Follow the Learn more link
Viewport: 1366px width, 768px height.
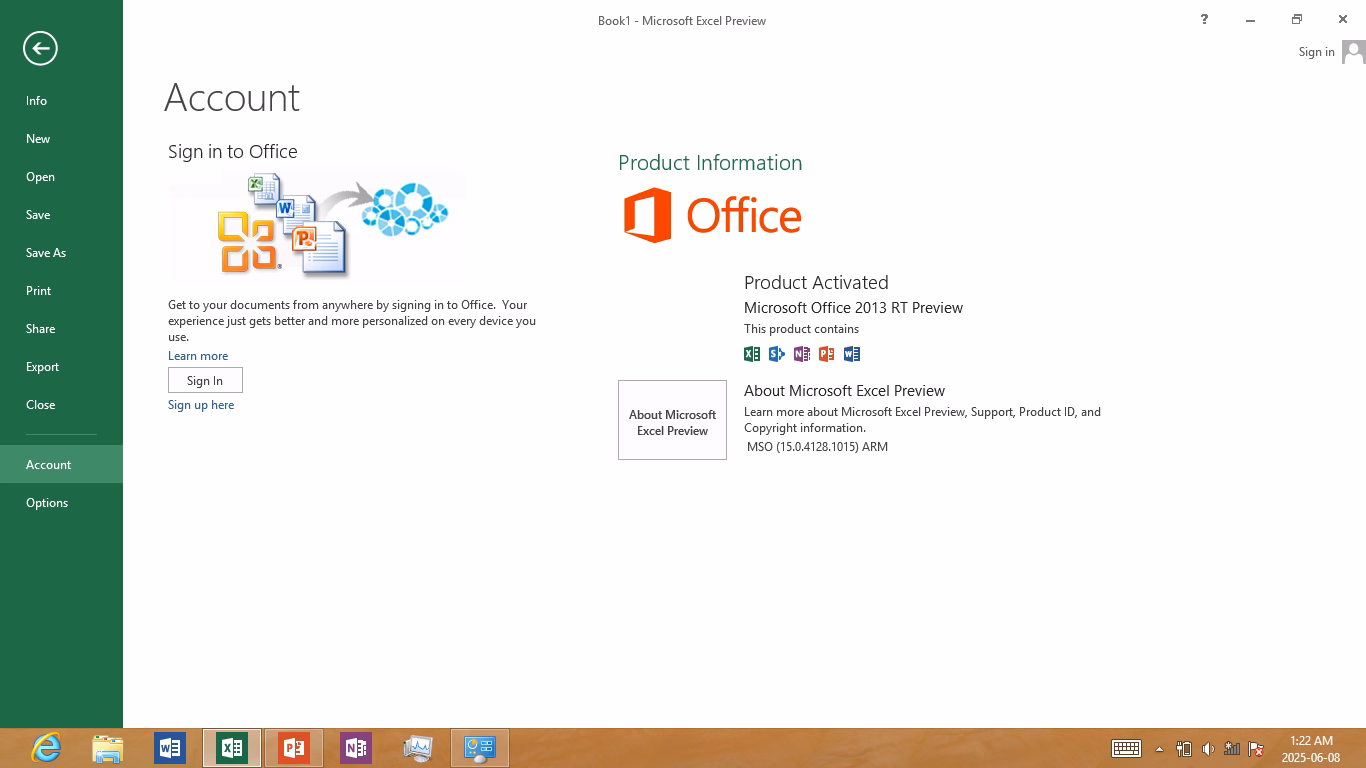pyautogui.click(x=198, y=356)
